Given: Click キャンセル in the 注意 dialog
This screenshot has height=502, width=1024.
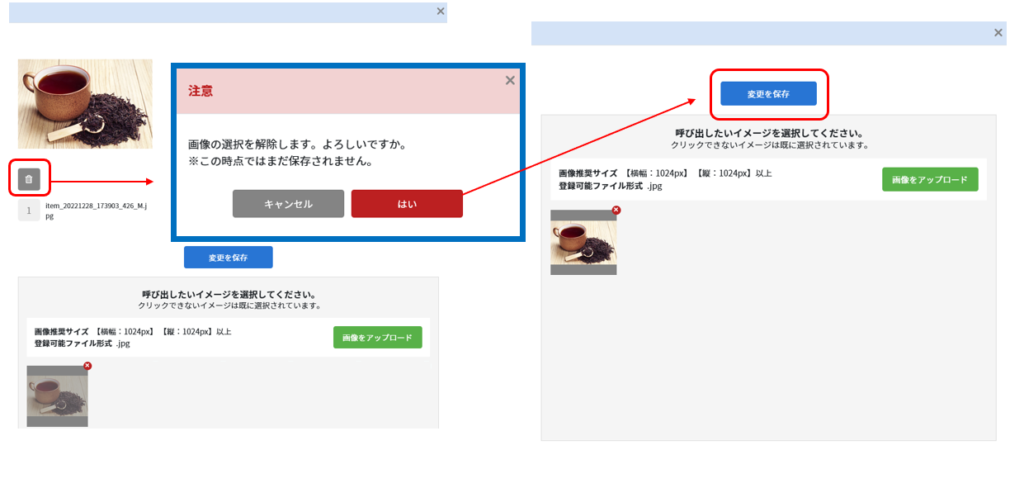Looking at the screenshot, I should [x=288, y=204].
